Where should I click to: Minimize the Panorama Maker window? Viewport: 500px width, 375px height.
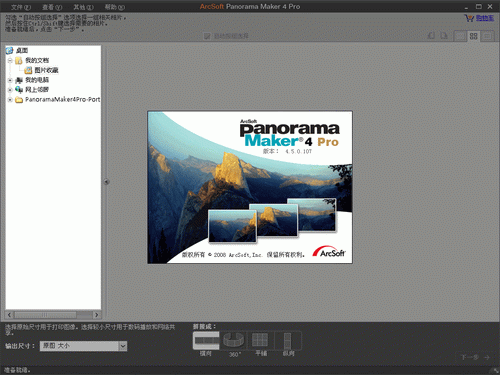pos(466,7)
